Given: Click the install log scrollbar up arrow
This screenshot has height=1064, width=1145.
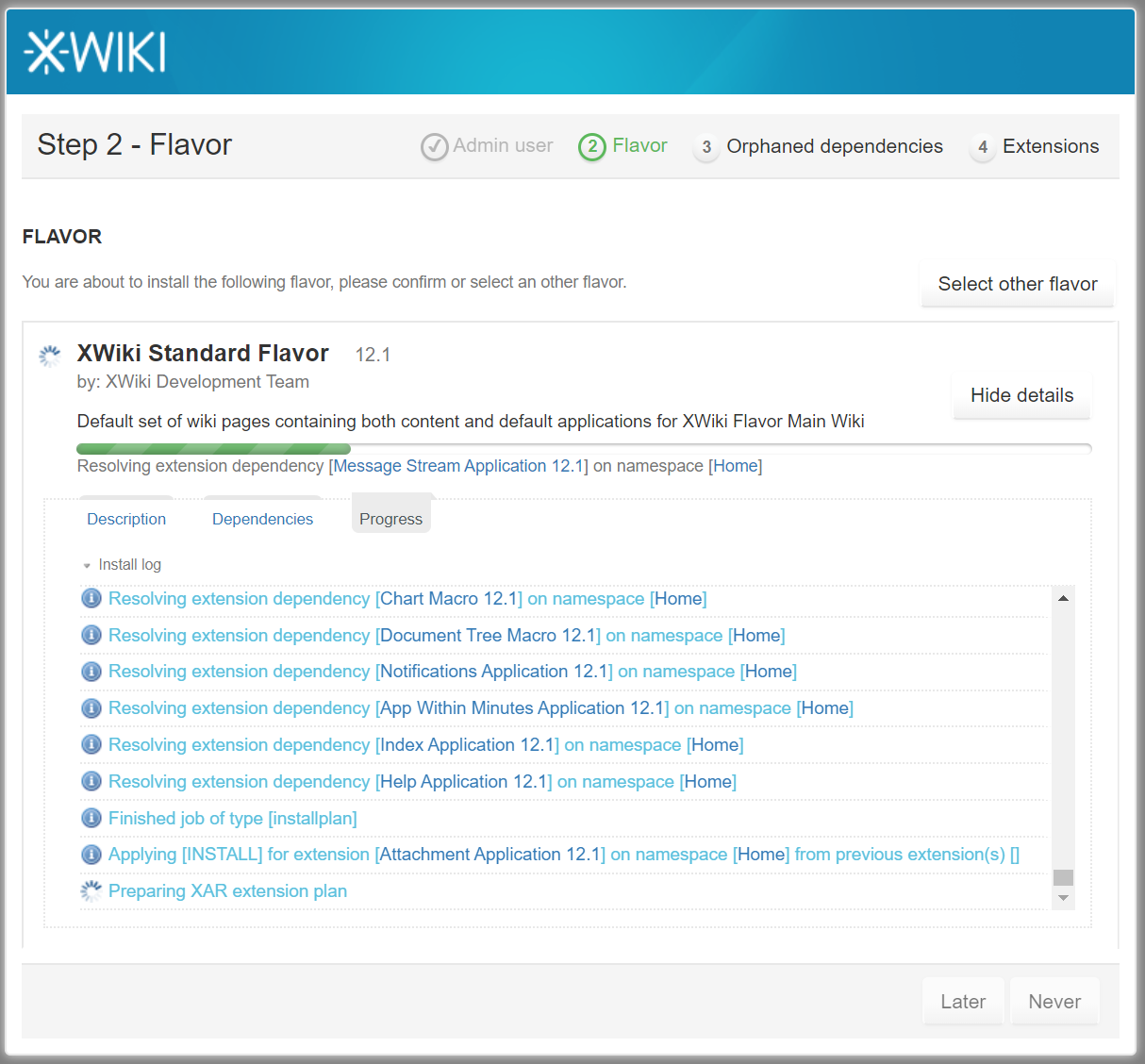Looking at the screenshot, I should (x=1063, y=598).
